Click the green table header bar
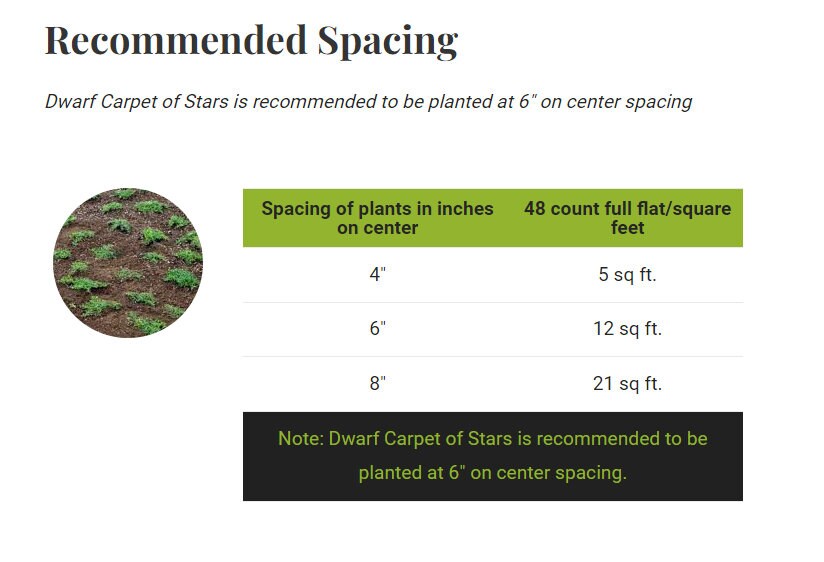The width and height of the screenshot is (824, 562). (x=493, y=218)
